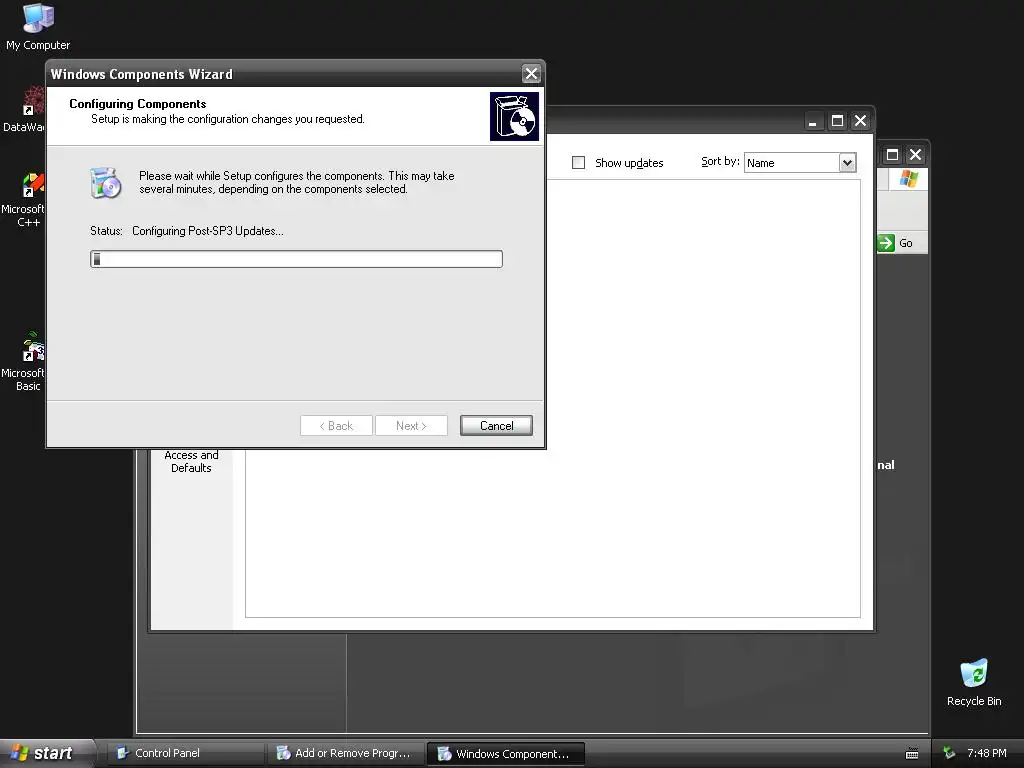This screenshot has width=1024, height=768.
Task: Click the green Go arrow icon
Action: coord(886,243)
